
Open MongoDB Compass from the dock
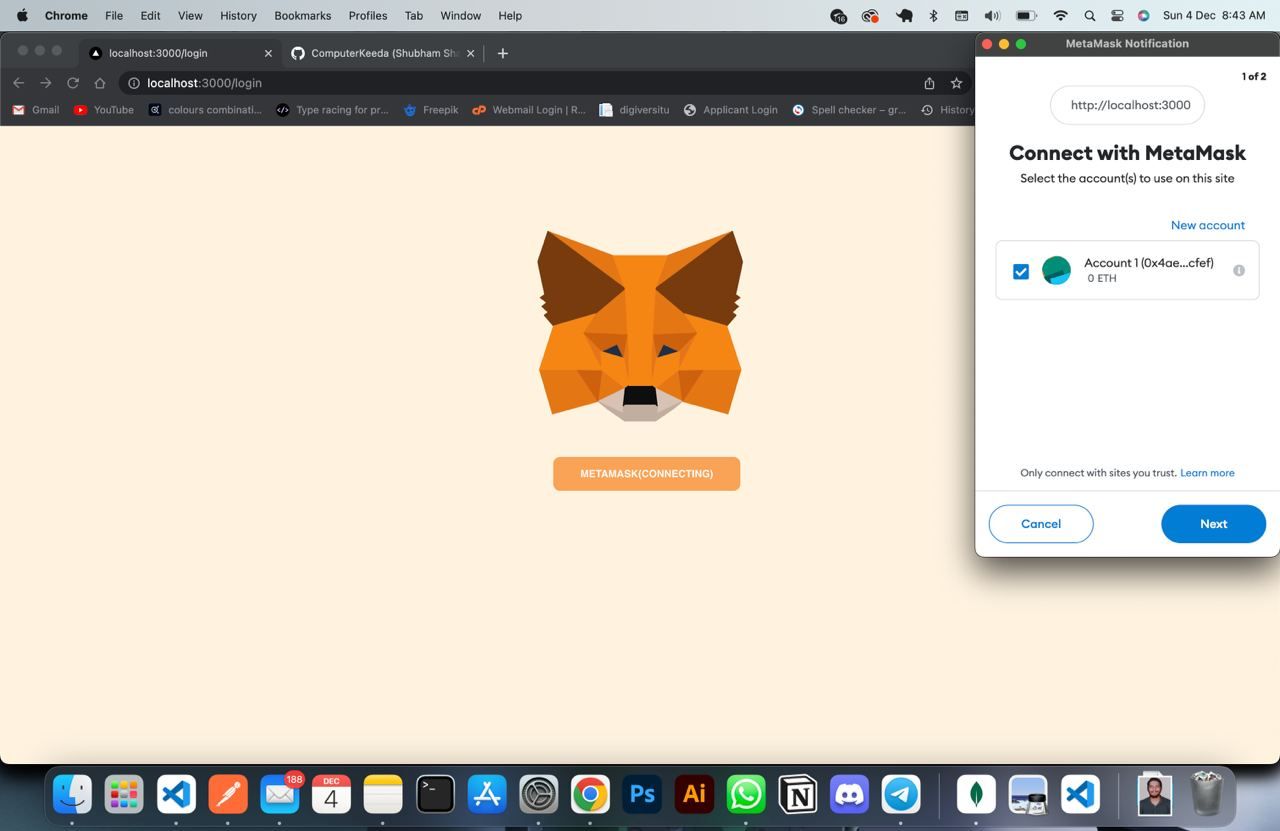click(976, 794)
